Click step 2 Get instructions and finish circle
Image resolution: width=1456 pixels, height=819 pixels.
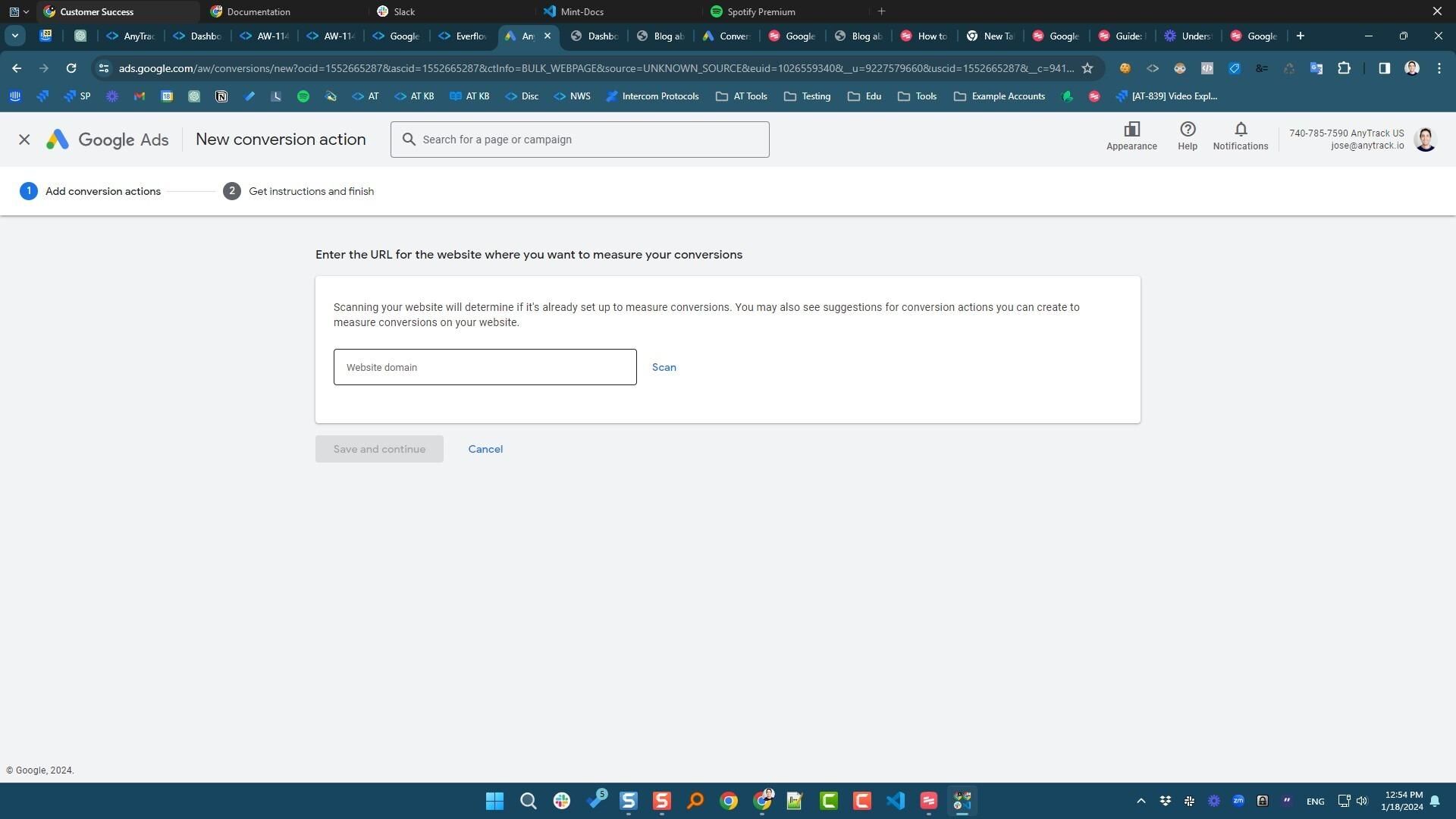pyautogui.click(x=232, y=191)
